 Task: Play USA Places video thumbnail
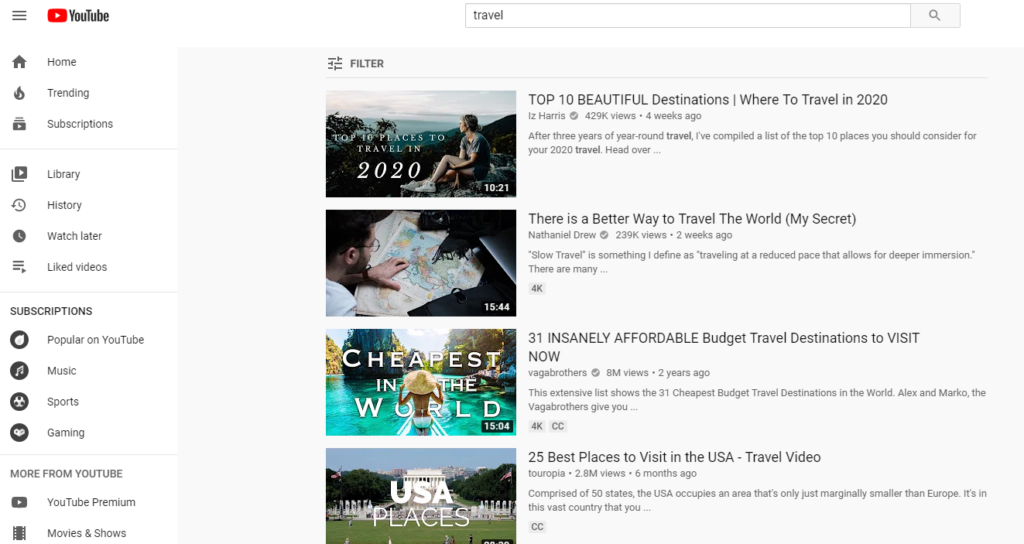point(421,496)
